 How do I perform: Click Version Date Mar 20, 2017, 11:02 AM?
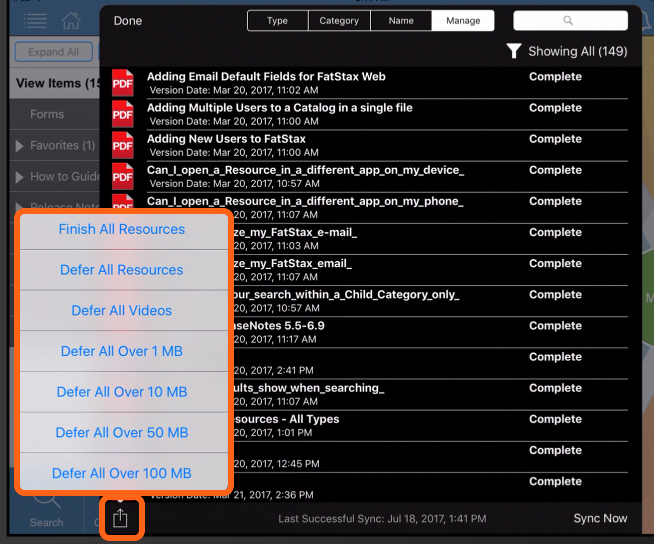234,90
